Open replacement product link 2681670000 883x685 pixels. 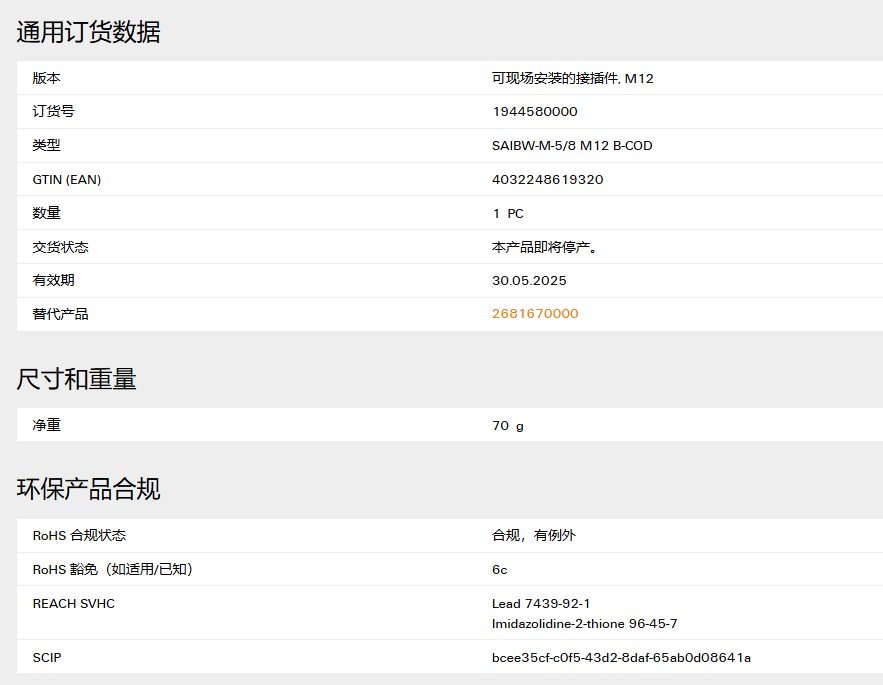pyautogui.click(x=535, y=314)
